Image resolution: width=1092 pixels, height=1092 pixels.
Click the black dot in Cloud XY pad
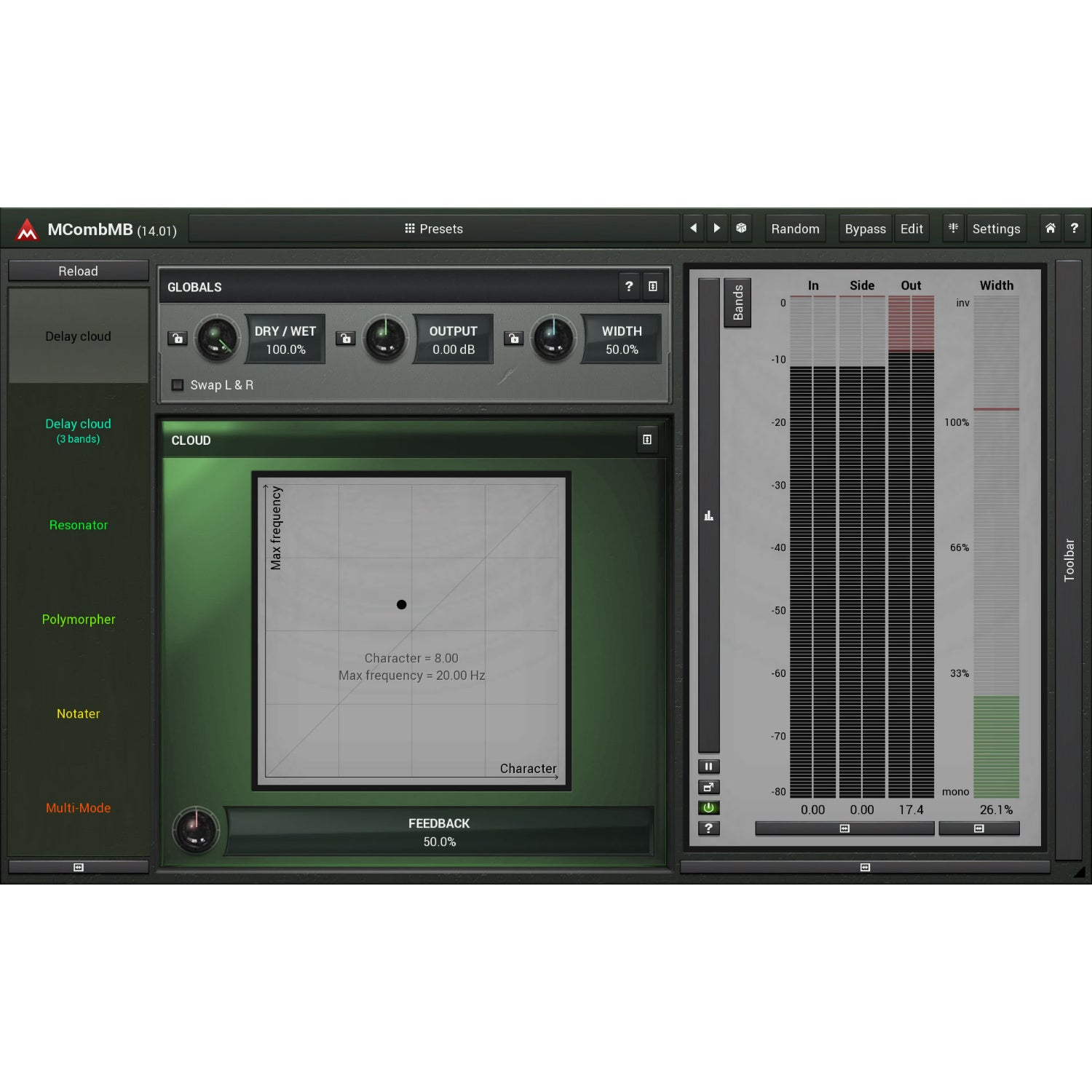point(401,604)
